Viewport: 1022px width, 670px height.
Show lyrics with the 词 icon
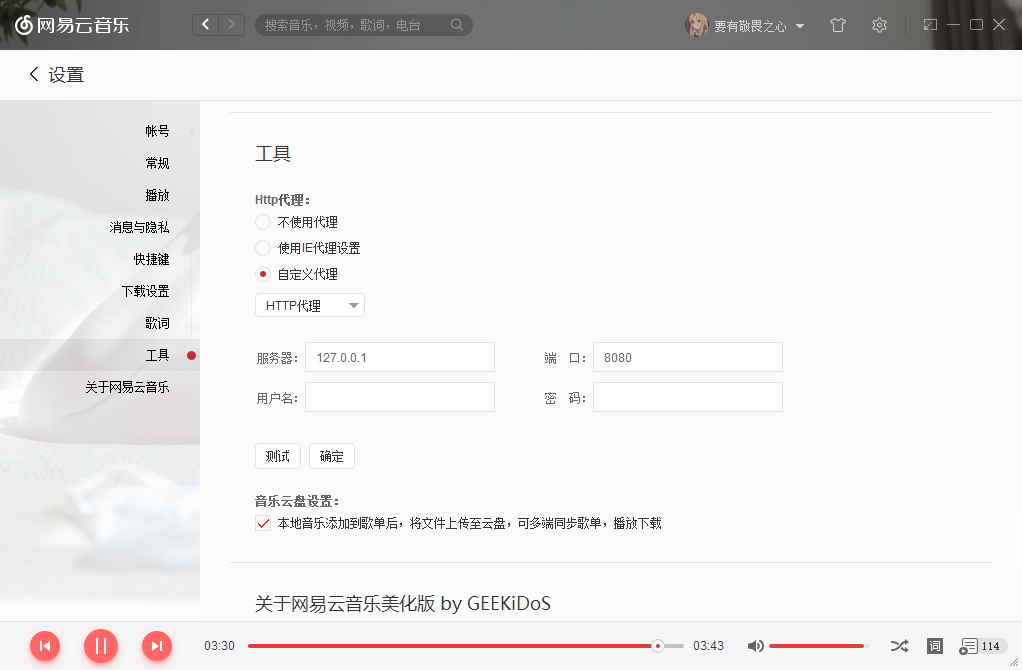pyautogui.click(x=935, y=646)
